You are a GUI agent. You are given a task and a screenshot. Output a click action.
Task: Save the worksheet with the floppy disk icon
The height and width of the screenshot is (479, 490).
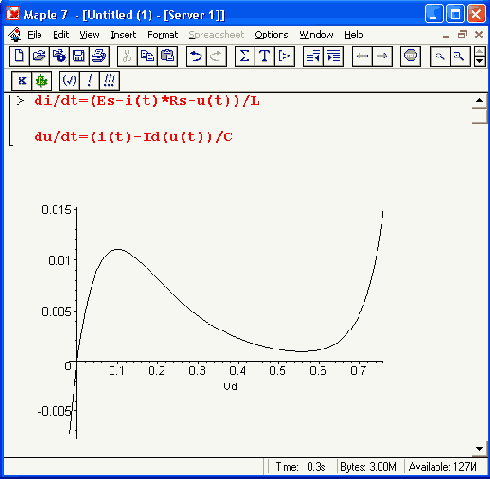[x=79, y=56]
